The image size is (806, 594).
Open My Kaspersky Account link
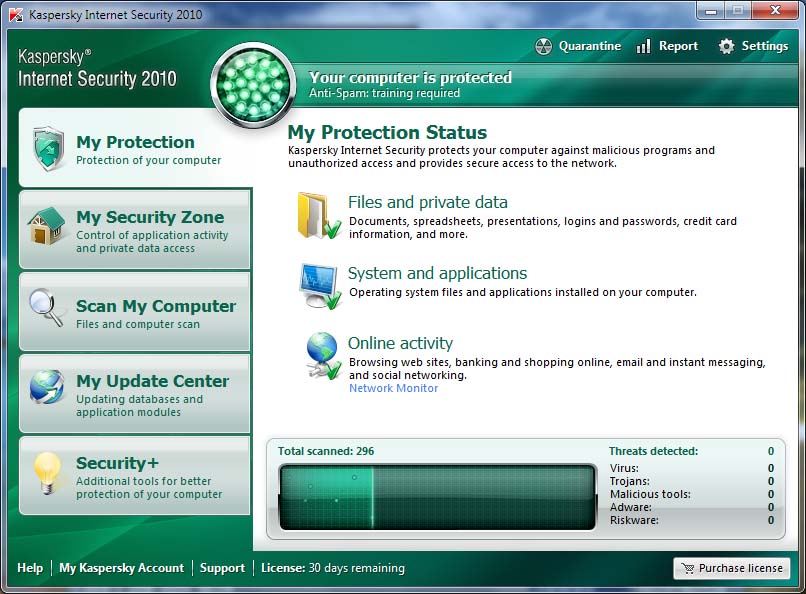[x=121, y=568]
